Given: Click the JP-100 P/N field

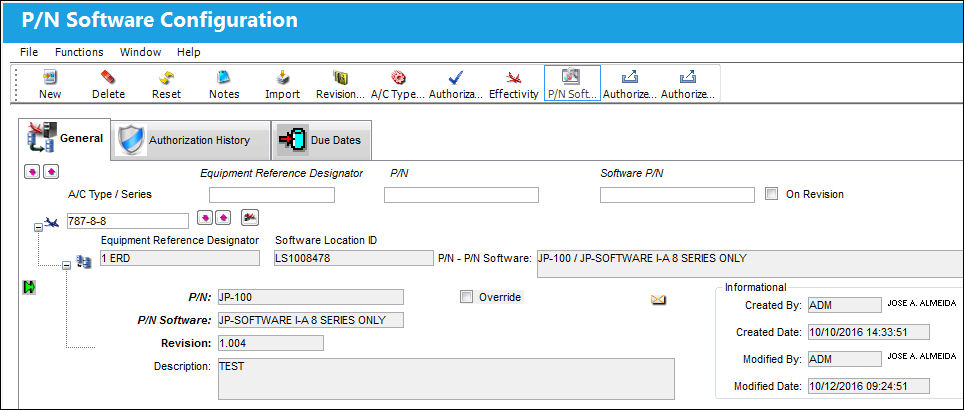Looking at the screenshot, I should tap(310, 298).
